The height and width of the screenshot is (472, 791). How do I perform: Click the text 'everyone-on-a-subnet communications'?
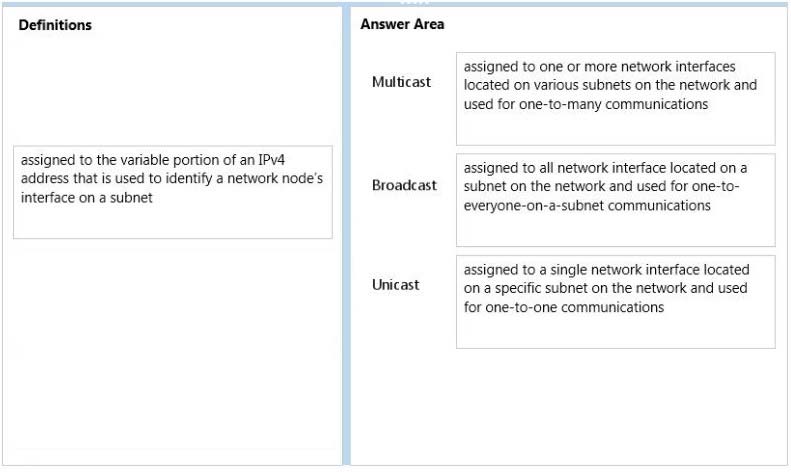pos(587,206)
